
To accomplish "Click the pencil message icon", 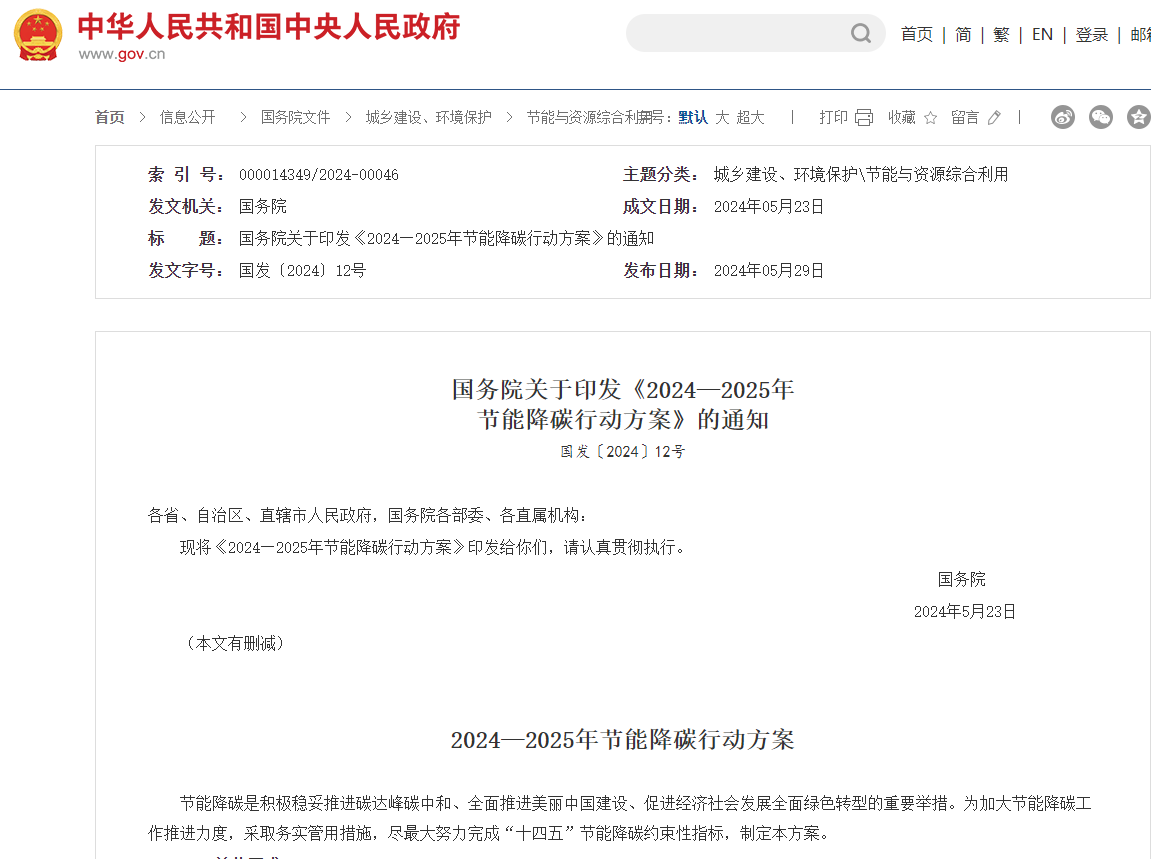I will 994,117.
